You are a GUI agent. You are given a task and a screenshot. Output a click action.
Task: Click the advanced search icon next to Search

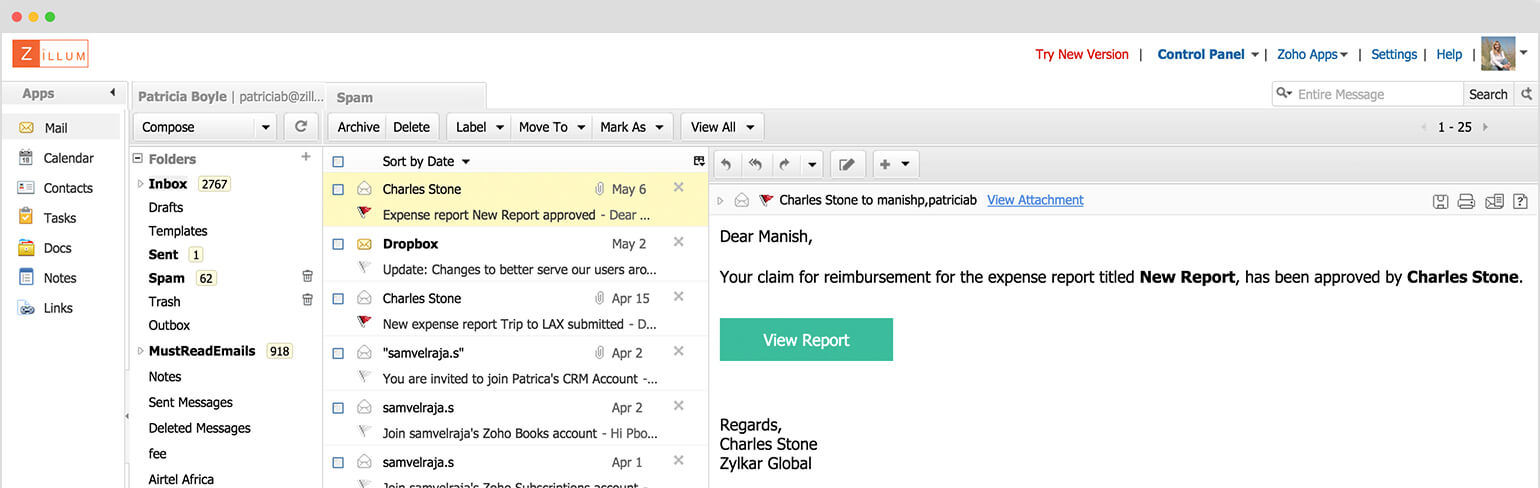click(x=1526, y=94)
